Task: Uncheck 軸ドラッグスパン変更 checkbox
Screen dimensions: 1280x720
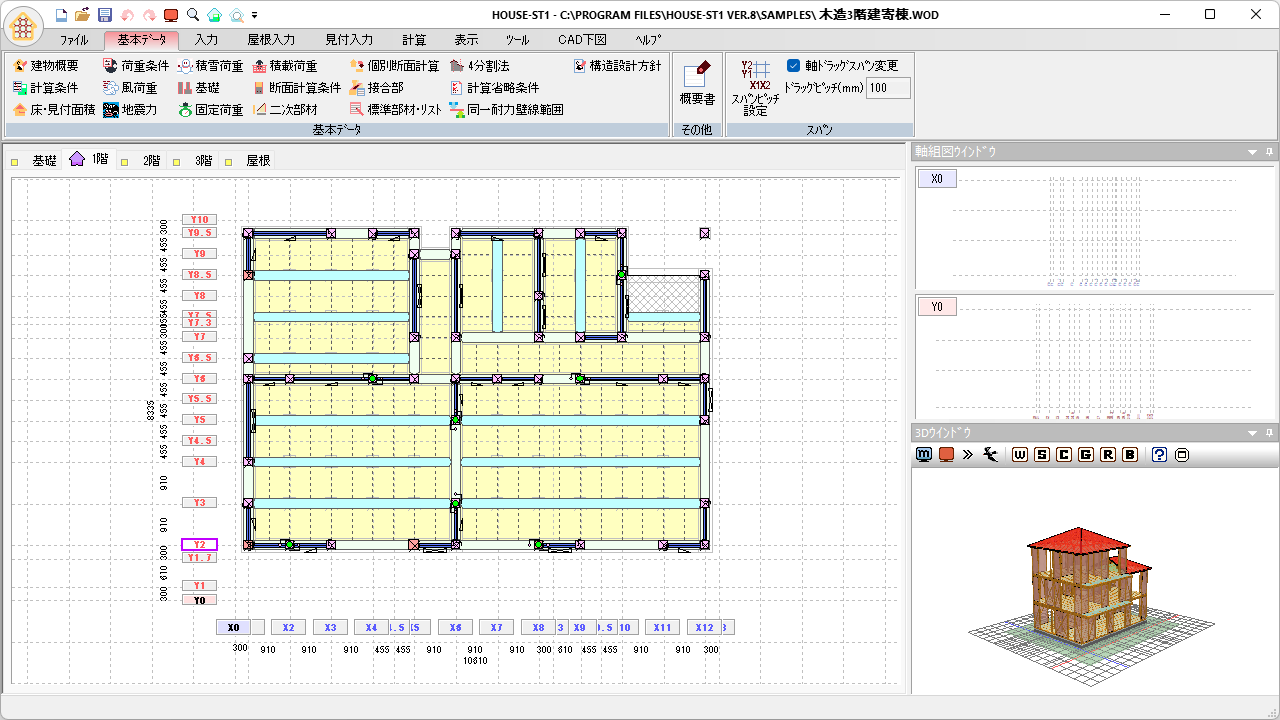Action: [x=794, y=66]
